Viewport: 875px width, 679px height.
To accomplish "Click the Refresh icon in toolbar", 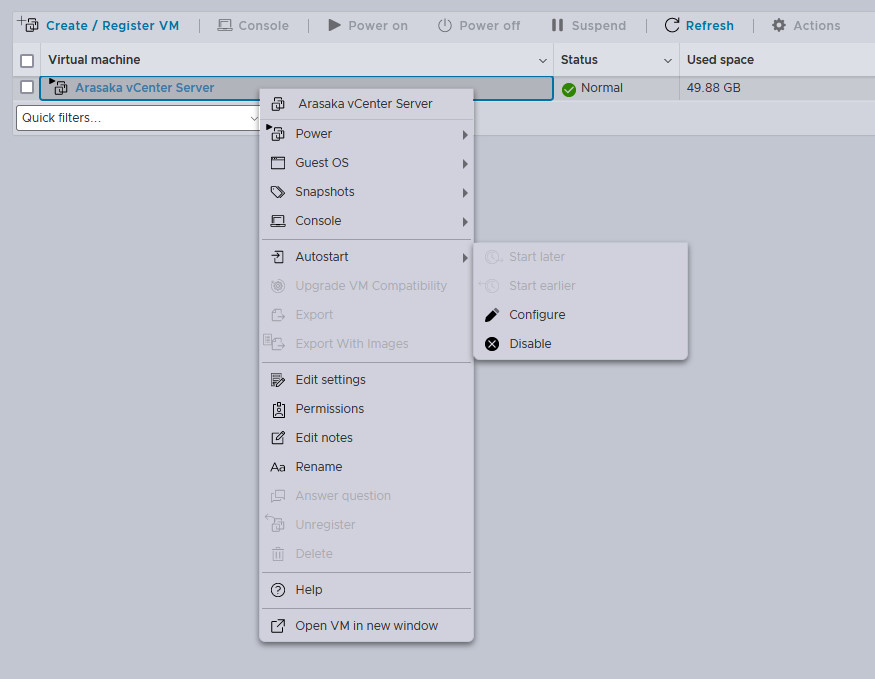I will click(672, 25).
